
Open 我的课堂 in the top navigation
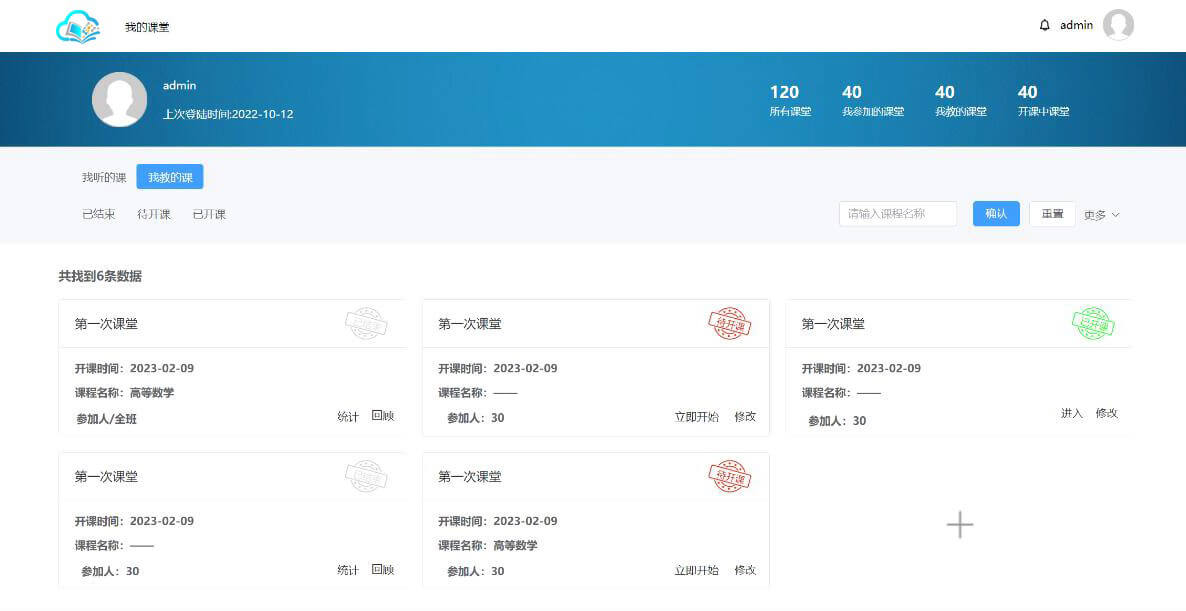point(147,27)
